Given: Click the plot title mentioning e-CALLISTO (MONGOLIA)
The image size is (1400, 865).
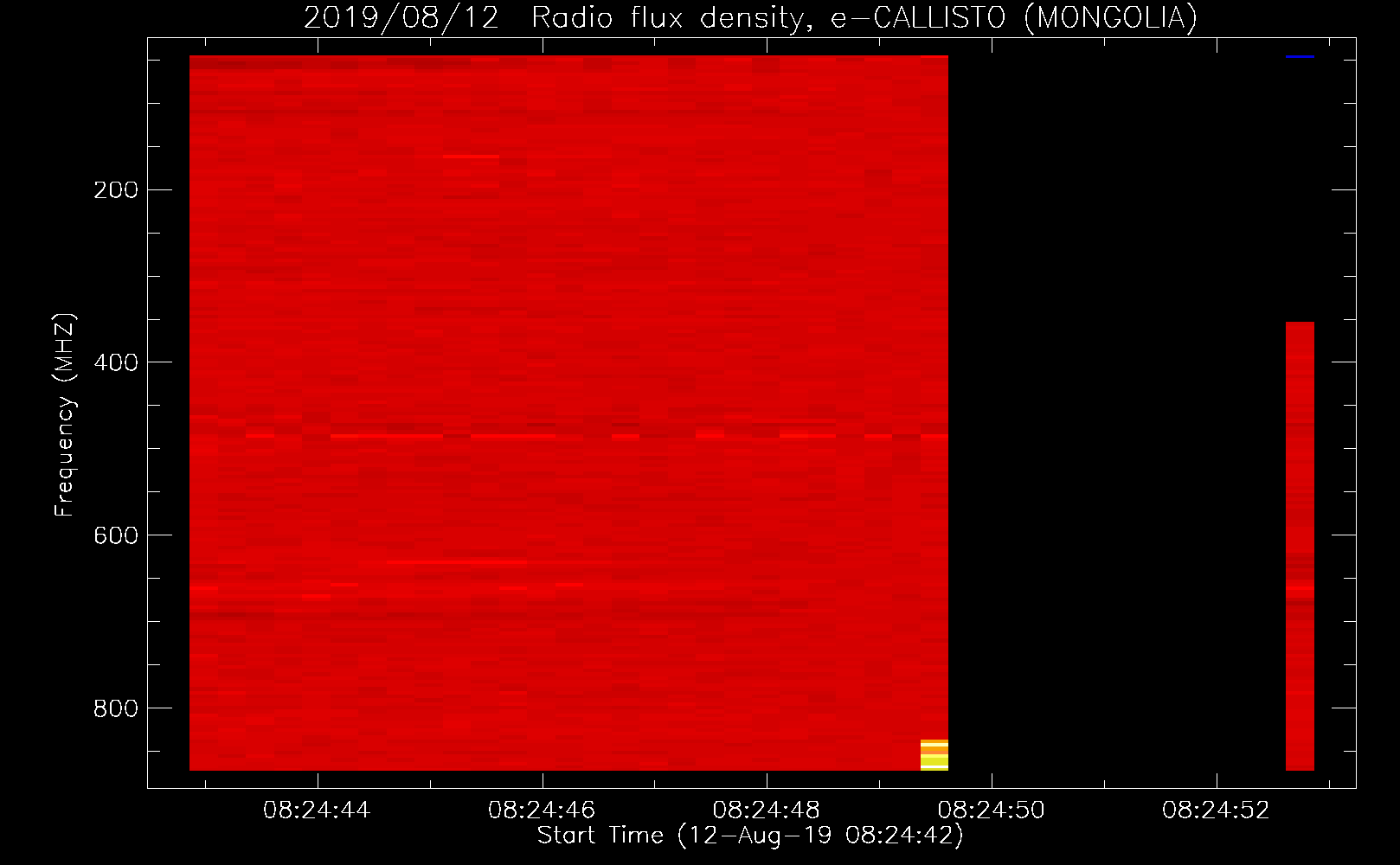Looking at the screenshot, I should point(750,17).
